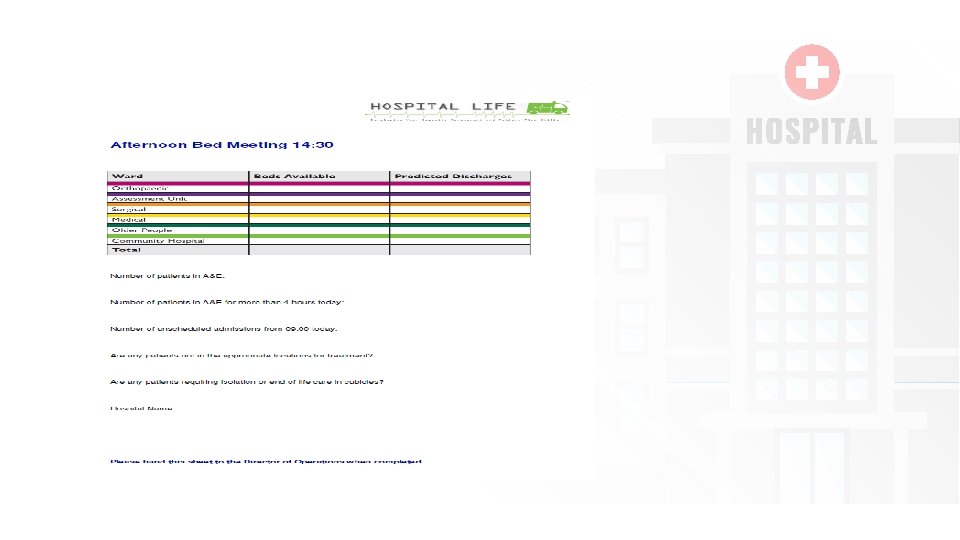Viewport: 960px width, 540px height.
Task: Select the Community Hospital ward label
Action: (x=158, y=241)
